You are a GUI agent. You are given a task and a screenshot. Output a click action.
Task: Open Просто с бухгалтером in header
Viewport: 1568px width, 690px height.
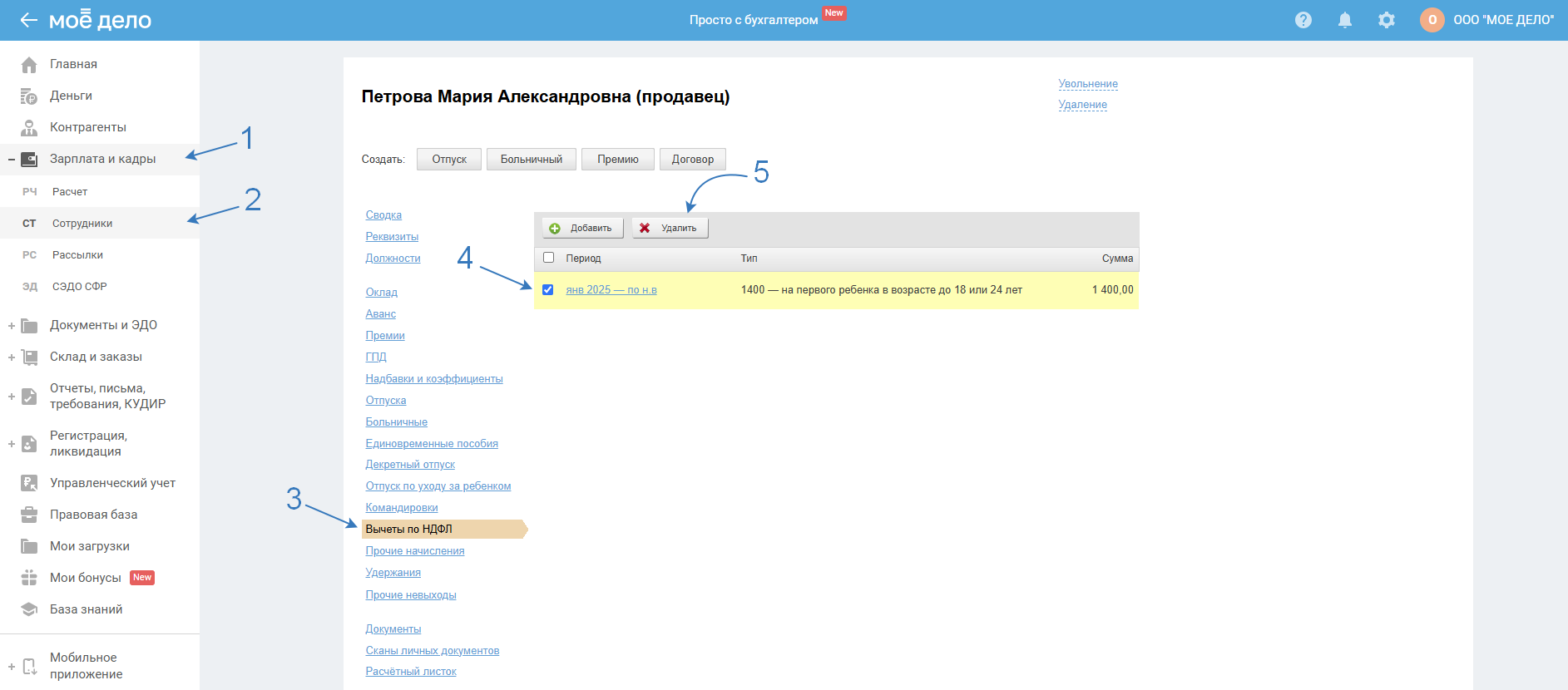(754, 20)
